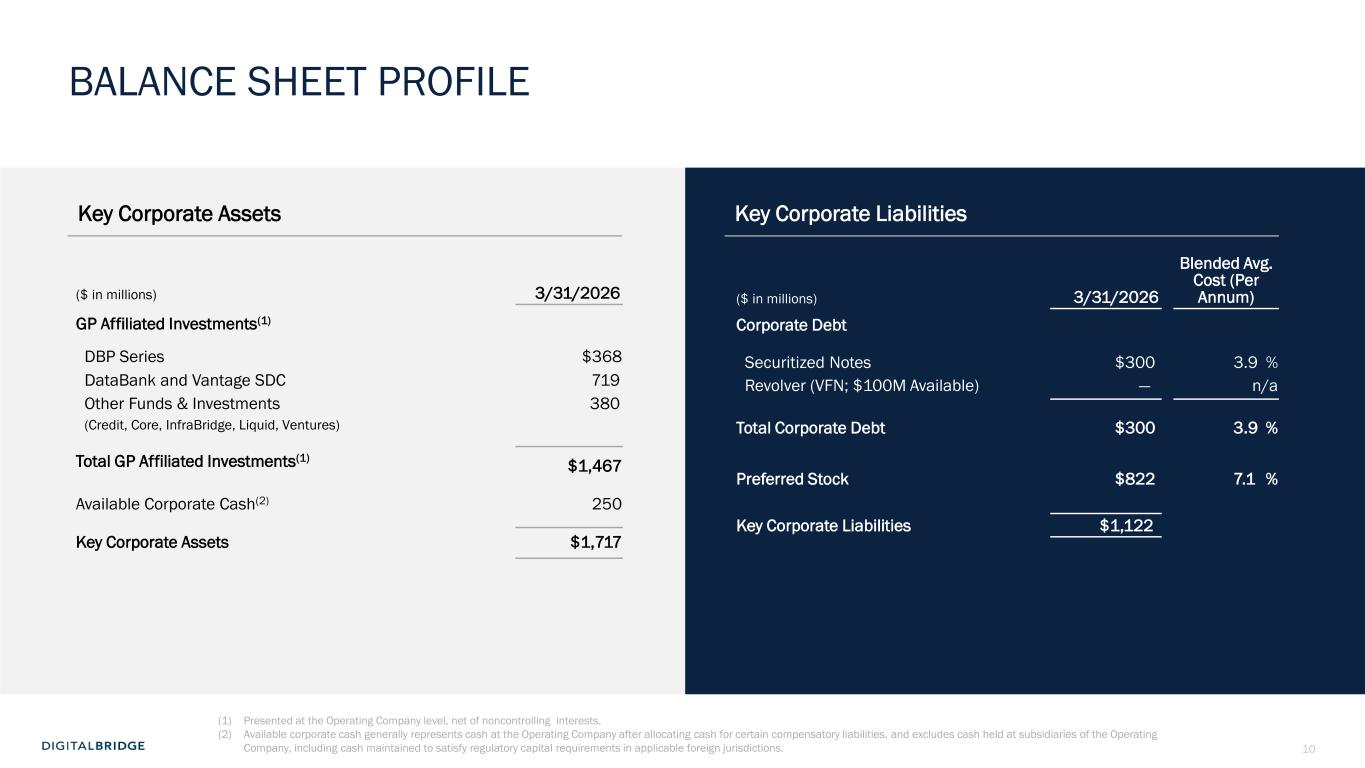Select the Key Corporate Liabilities heading
Image resolution: width=1365 pixels, height=768 pixels.
pos(850,214)
